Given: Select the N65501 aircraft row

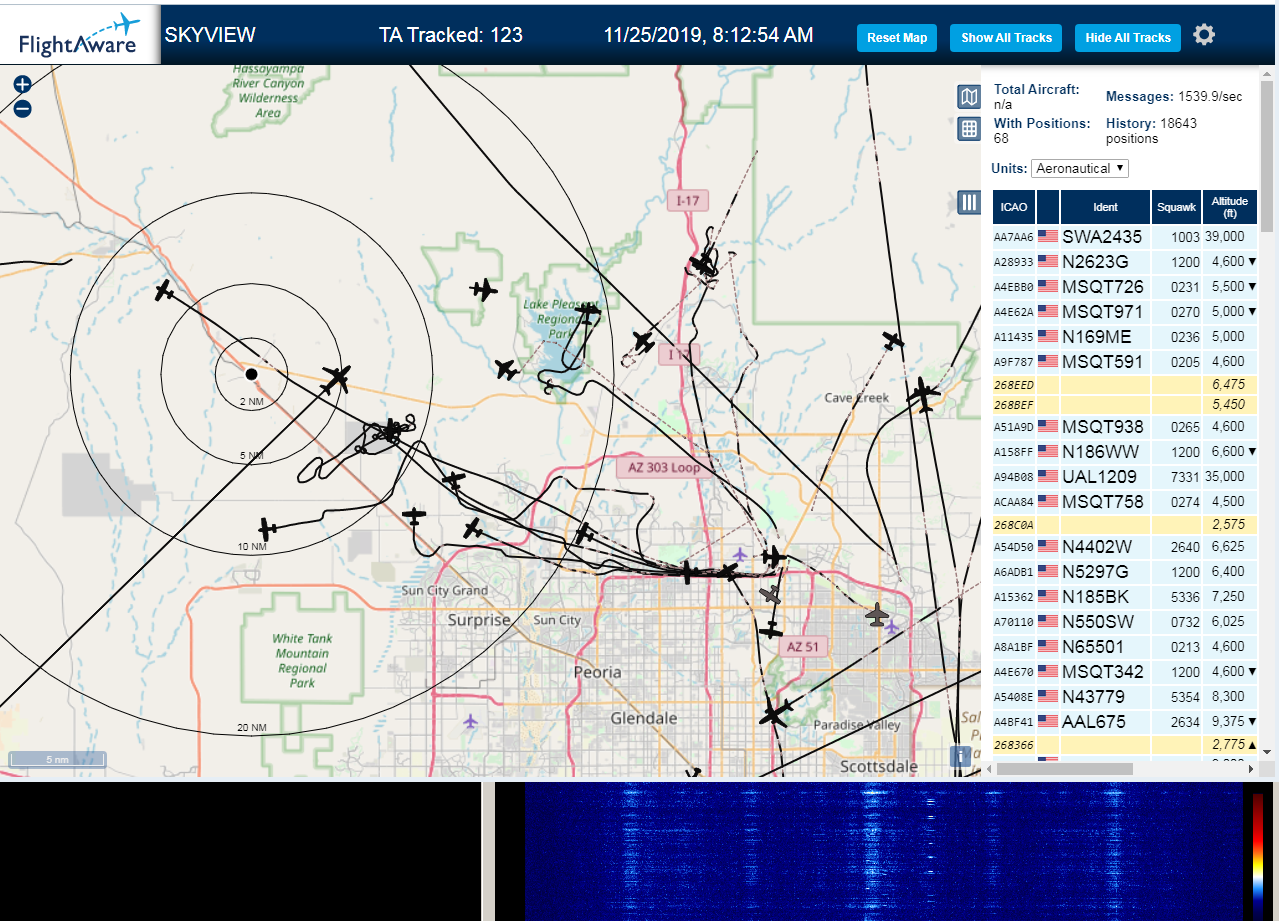Looking at the screenshot, I should coord(1125,647).
